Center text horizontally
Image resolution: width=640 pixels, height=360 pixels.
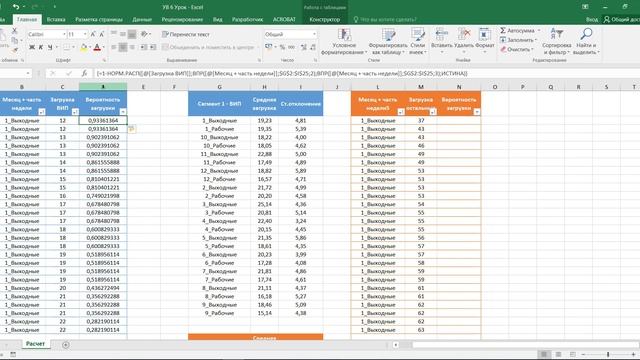point(122,47)
